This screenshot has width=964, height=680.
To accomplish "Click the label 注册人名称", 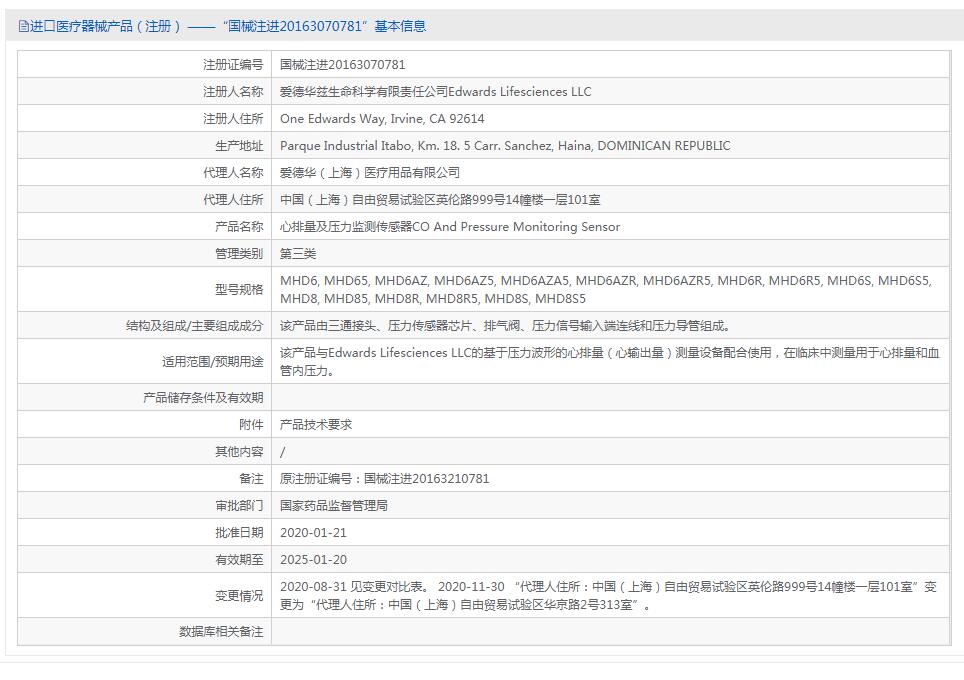I will point(233,92).
